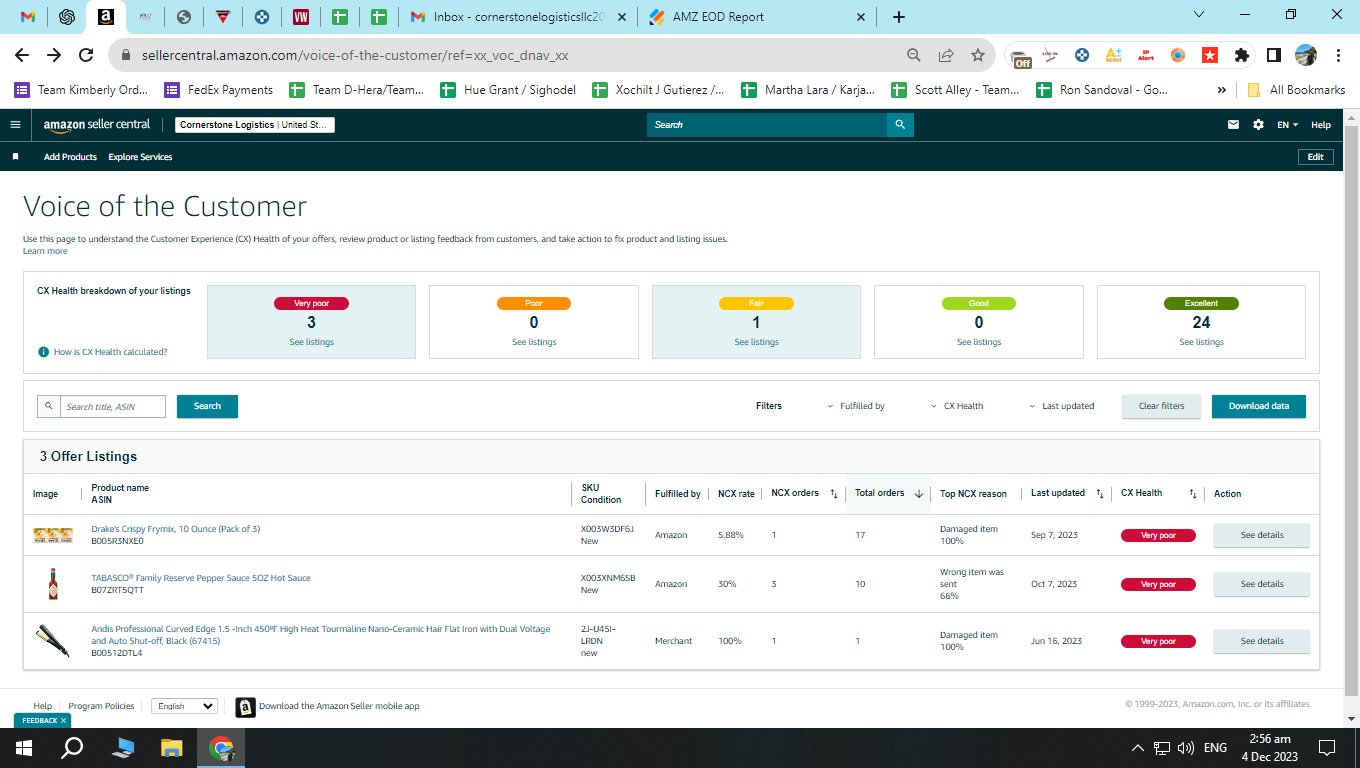Go back to the previous browser page
Image resolution: width=1360 pixels, height=768 pixels.
pos(22,55)
